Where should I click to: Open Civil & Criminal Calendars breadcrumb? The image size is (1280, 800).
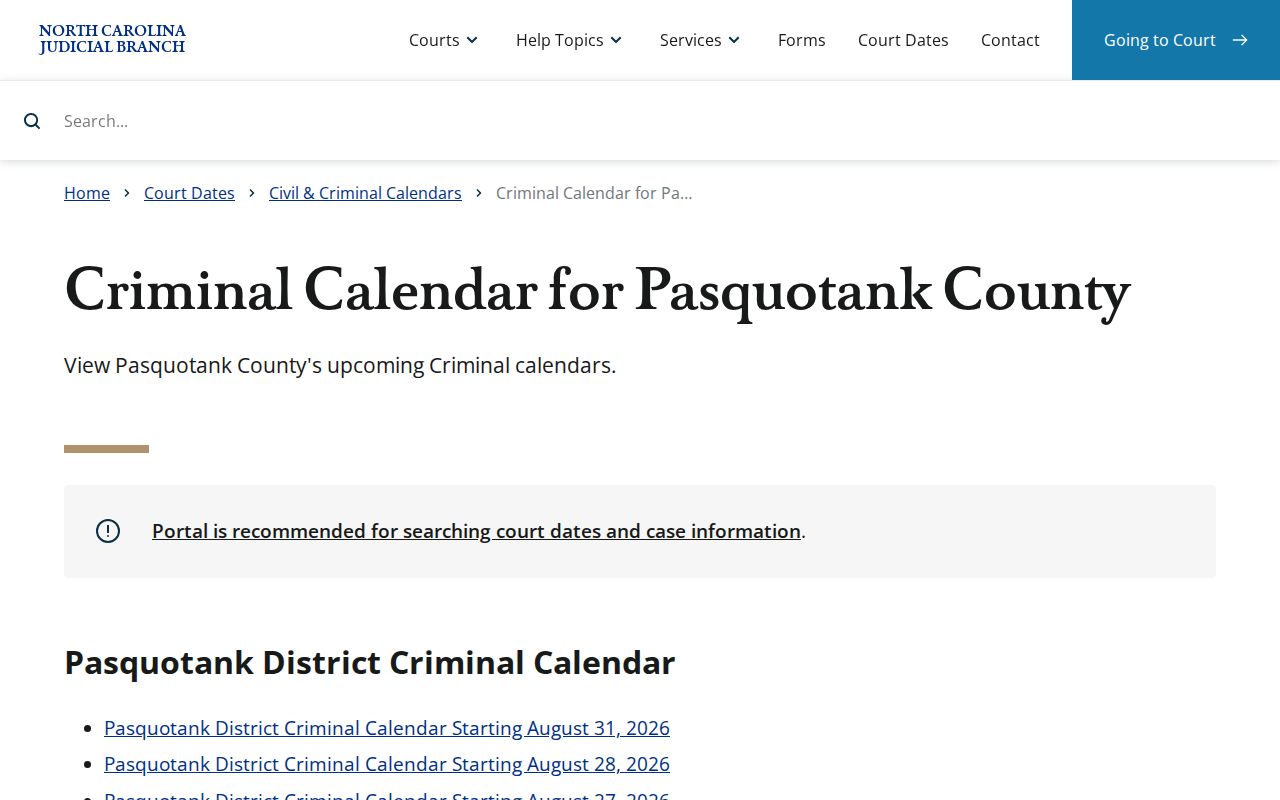[x=365, y=193]
